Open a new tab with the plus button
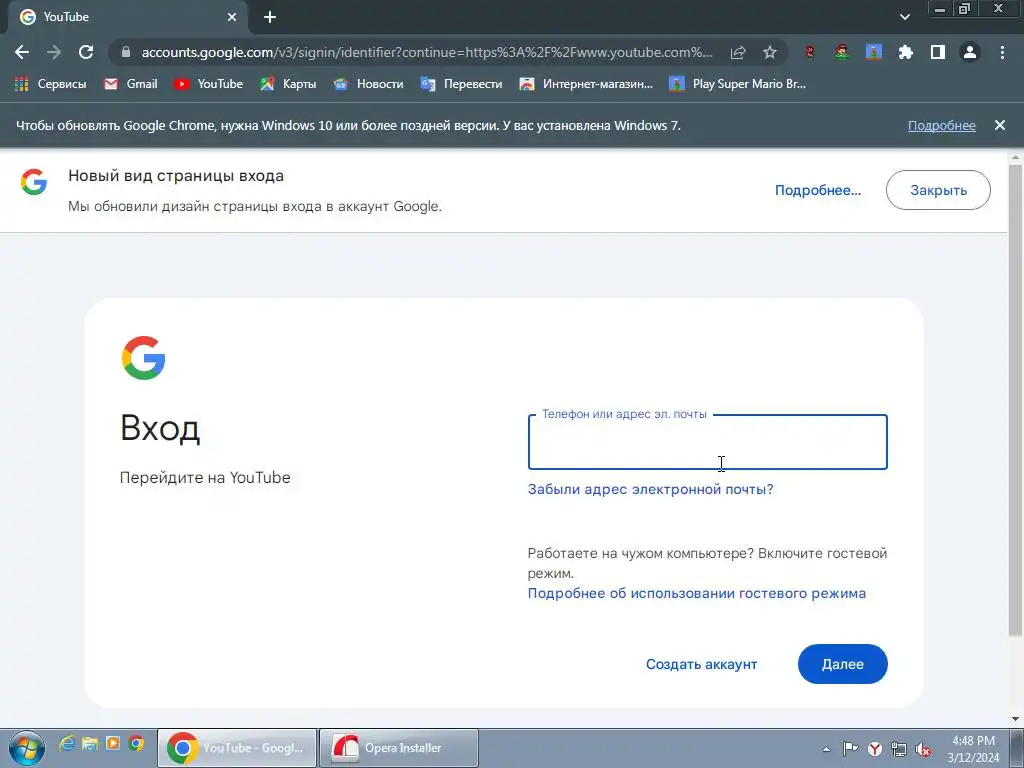The image size is (1024, 768). [270, 18]
